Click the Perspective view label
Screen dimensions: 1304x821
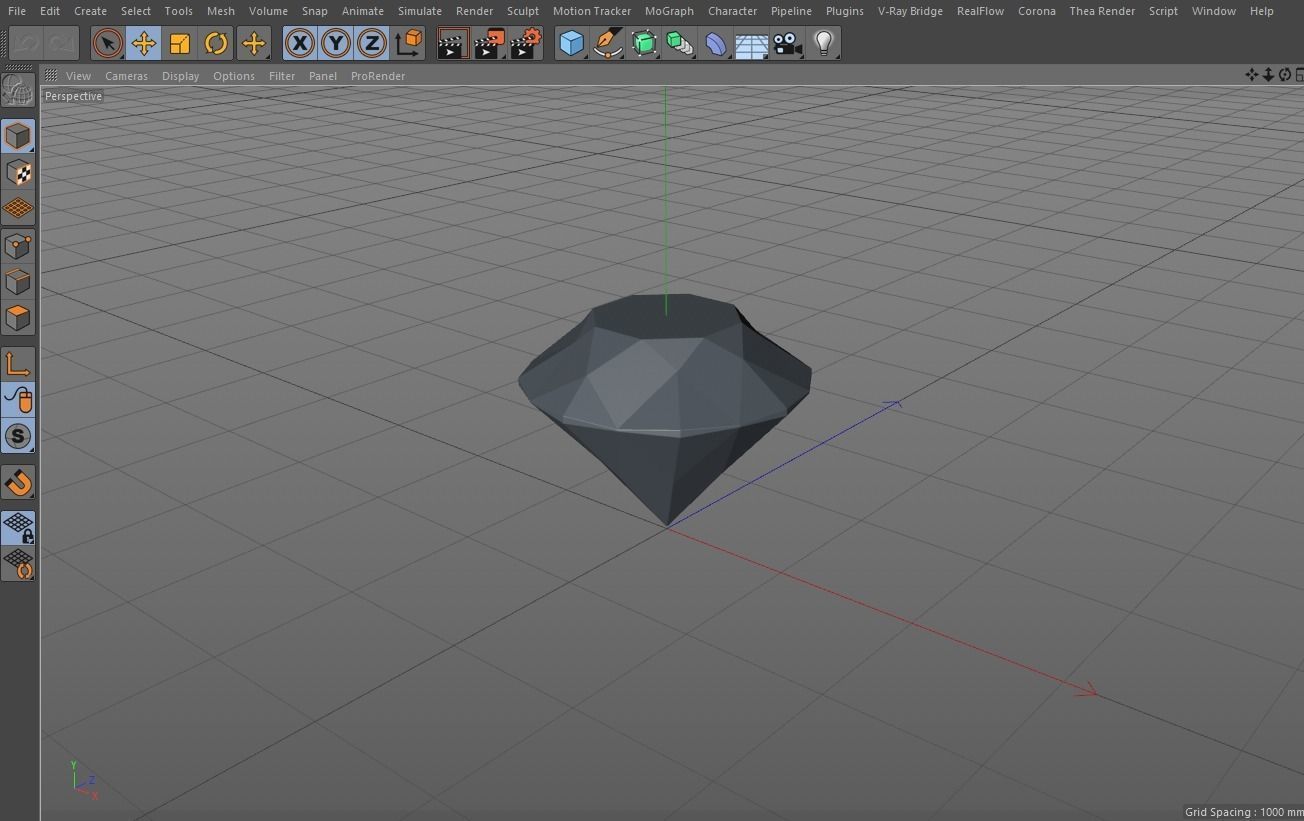73,96
